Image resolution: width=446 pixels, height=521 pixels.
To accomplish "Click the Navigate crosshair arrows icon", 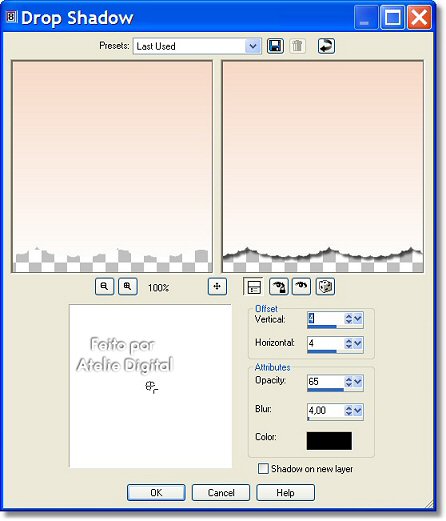I will pos(217,287).
